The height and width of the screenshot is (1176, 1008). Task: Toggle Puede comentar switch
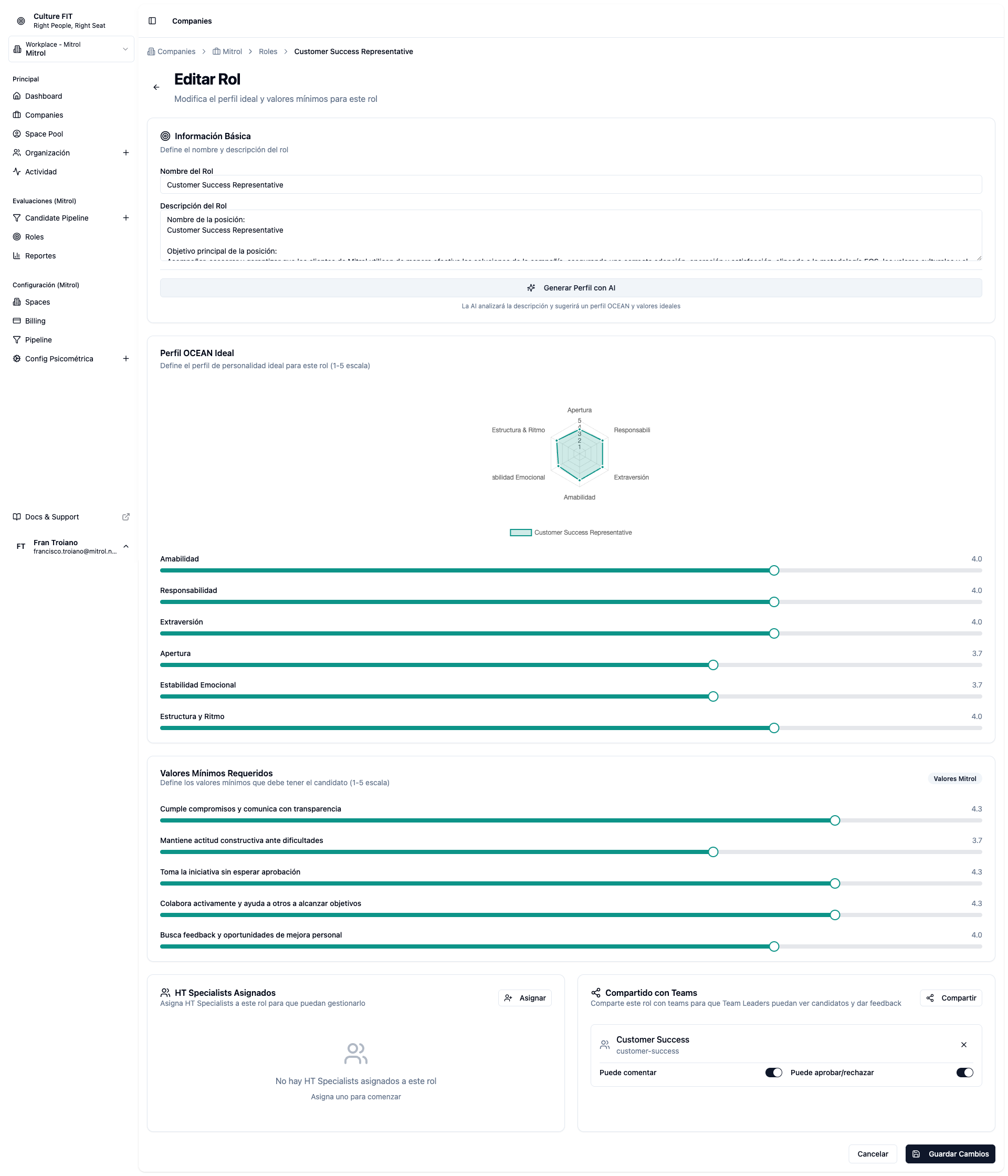[773, 1072]
